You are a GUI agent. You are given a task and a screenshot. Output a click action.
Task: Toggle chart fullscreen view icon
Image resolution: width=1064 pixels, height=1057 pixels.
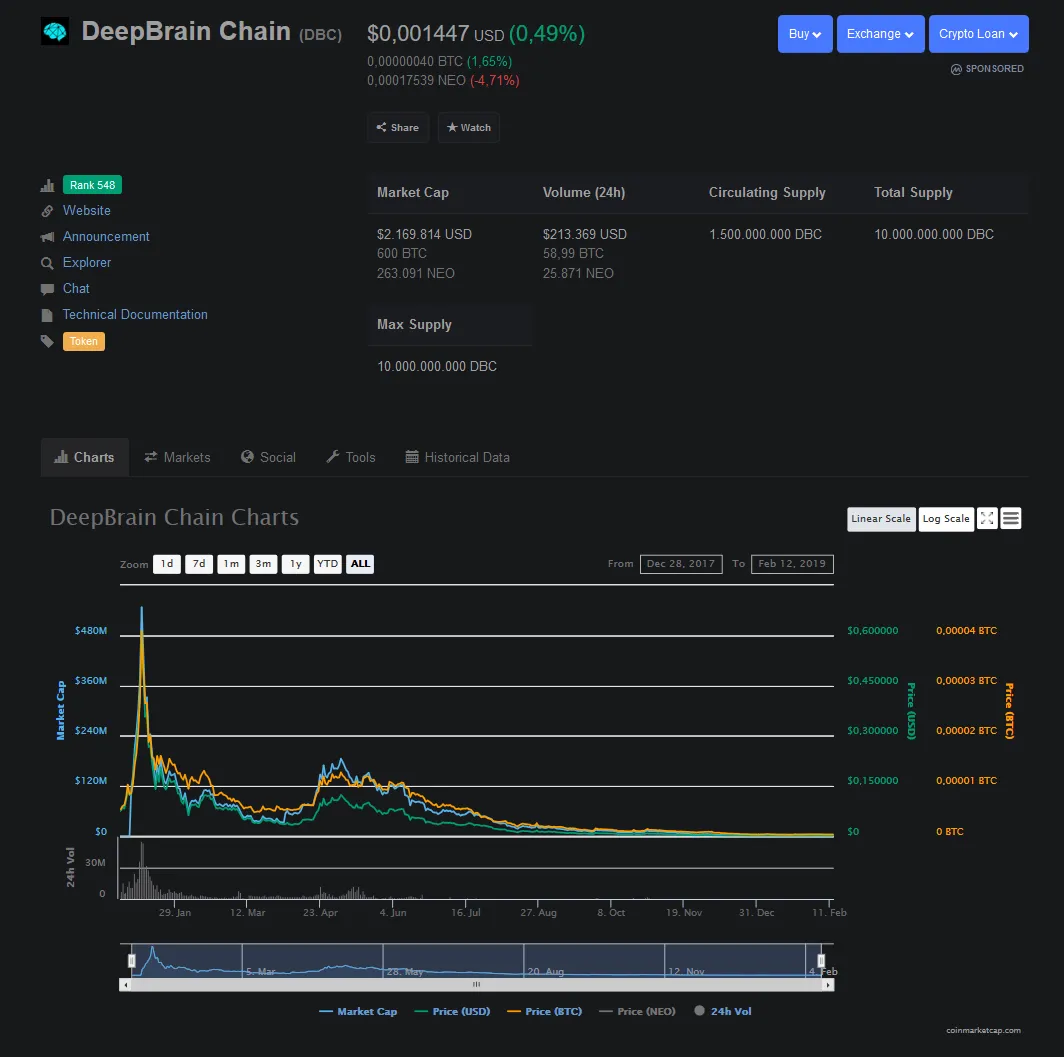point(987,518)
